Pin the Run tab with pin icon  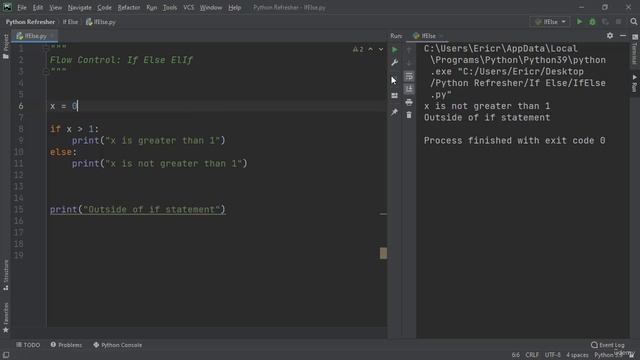394,112
